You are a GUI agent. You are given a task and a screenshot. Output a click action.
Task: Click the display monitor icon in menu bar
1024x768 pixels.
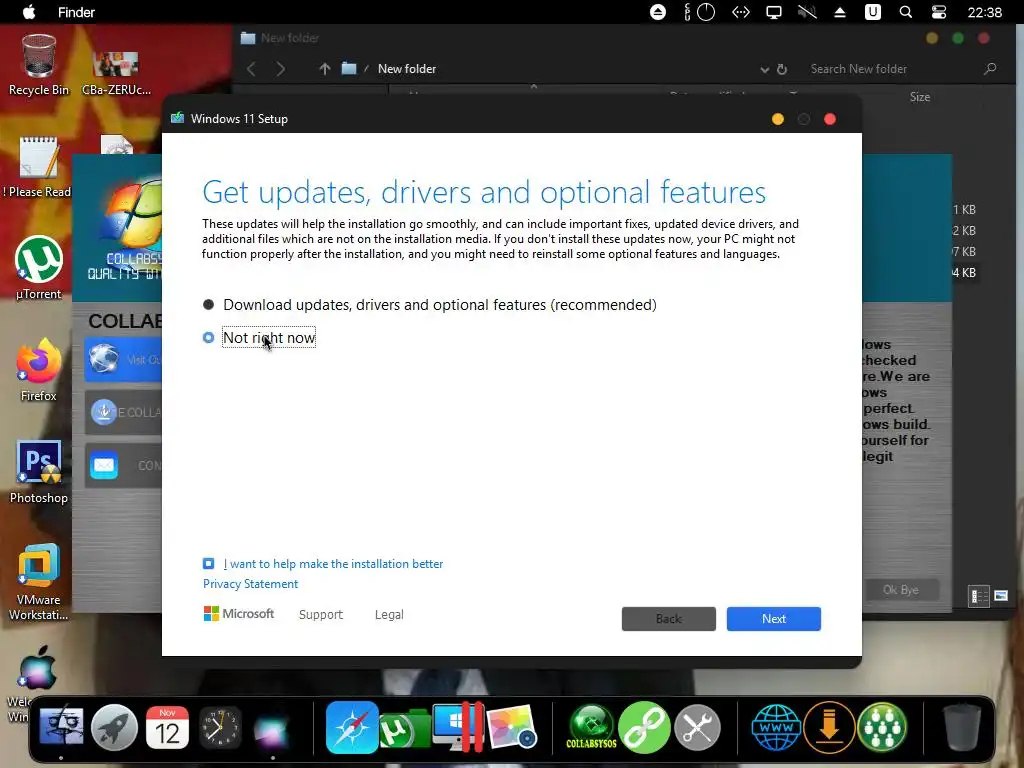774,12
